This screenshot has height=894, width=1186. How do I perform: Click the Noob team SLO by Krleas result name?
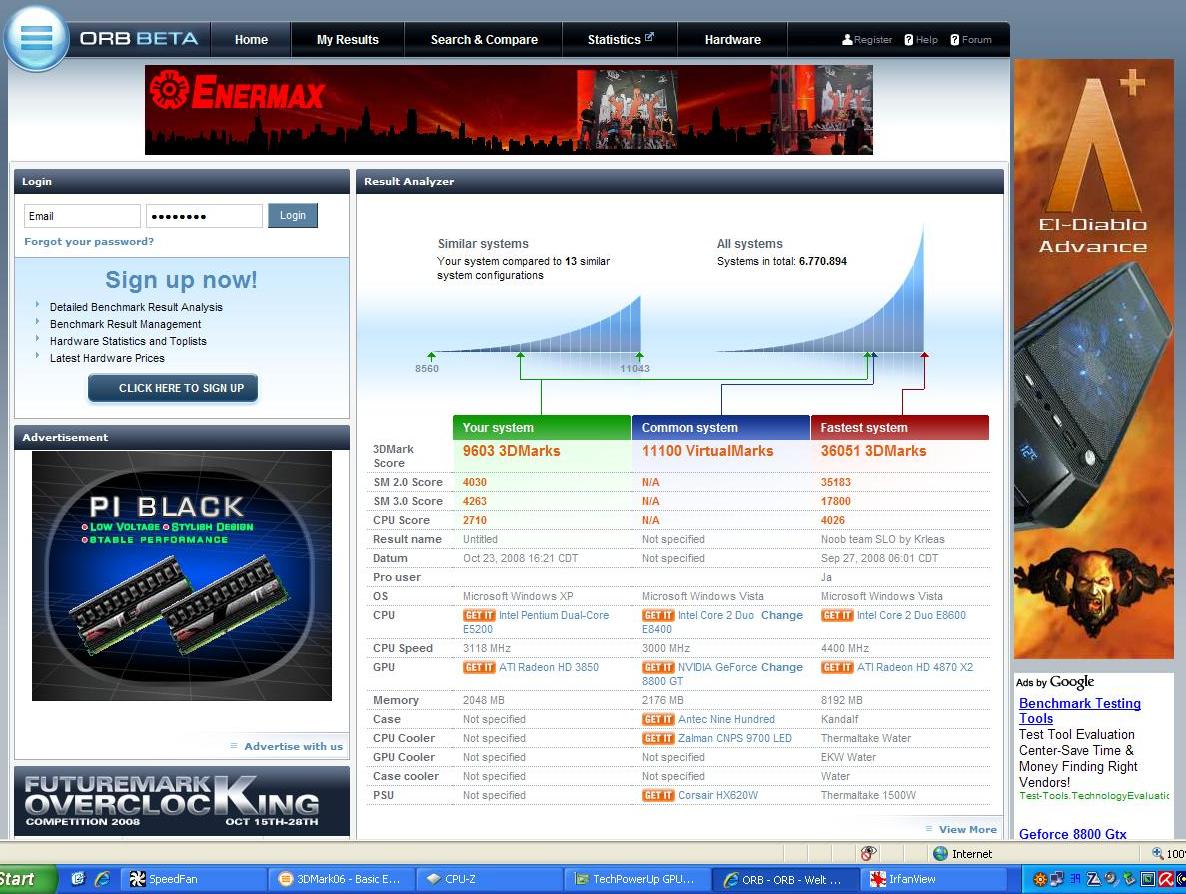[883, 539]
